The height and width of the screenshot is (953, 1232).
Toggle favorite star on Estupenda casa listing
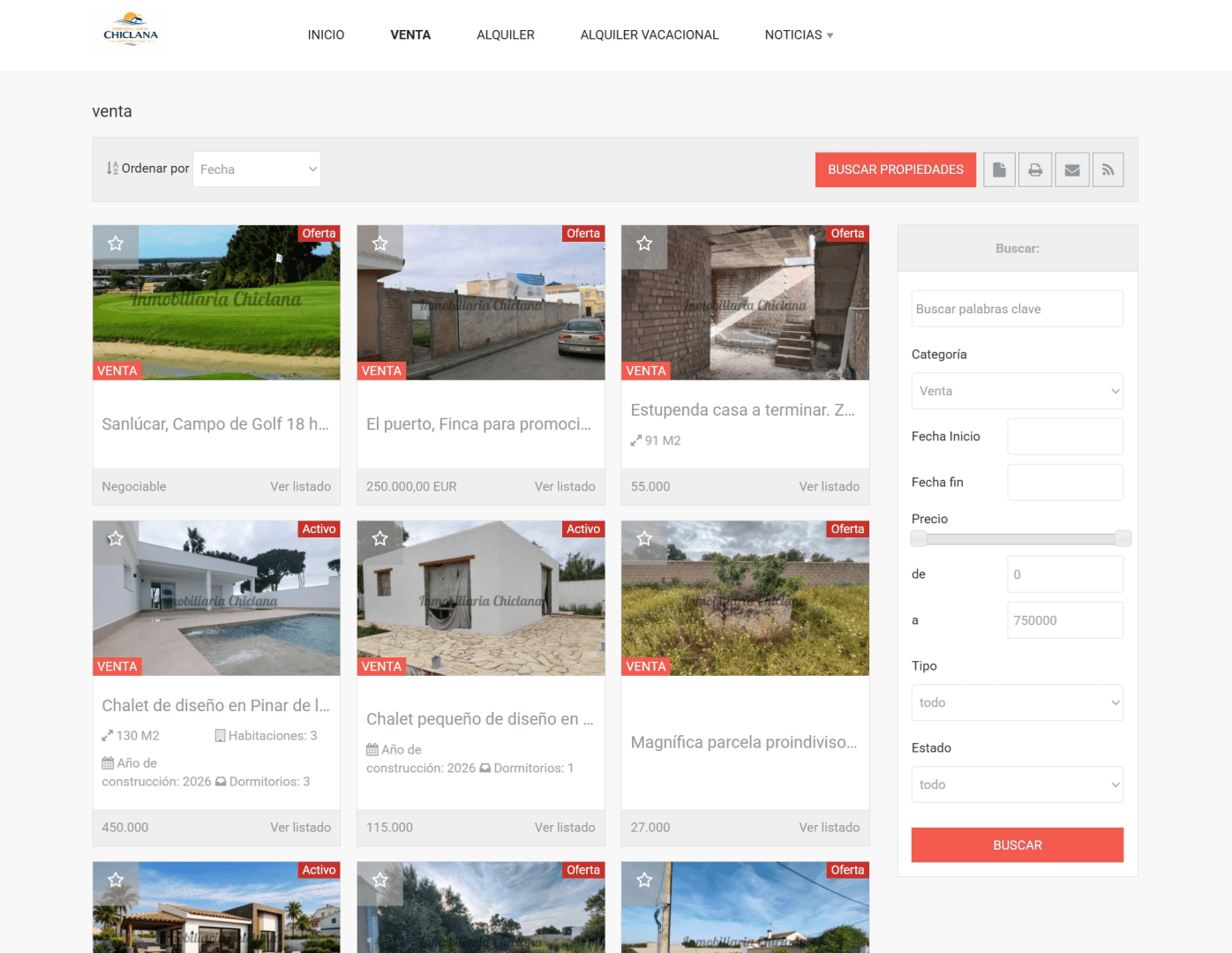645,244
